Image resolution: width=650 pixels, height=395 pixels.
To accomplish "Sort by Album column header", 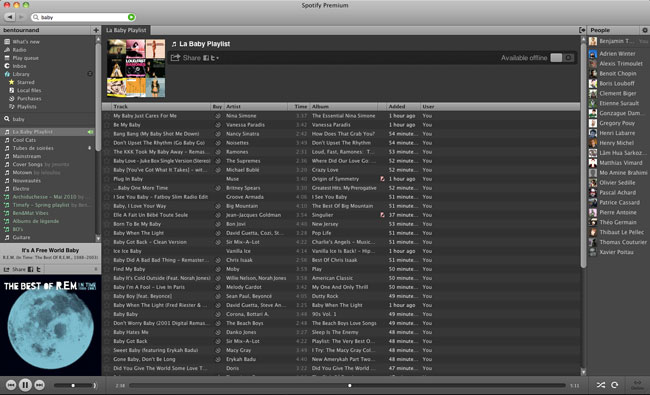I will tap(344, 107).
